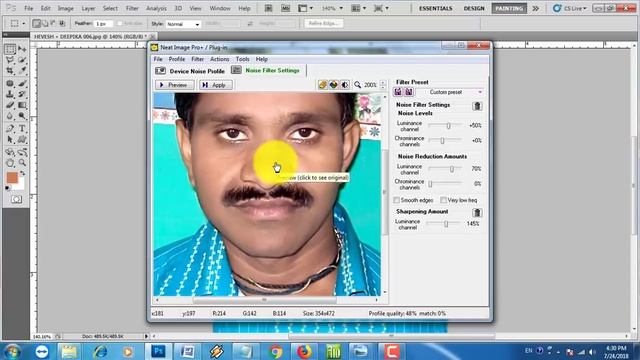Select the Horizontal Type tool
The height and width of the screenshot is (360, 640).
pyautogui.click(x=22, y=129)
